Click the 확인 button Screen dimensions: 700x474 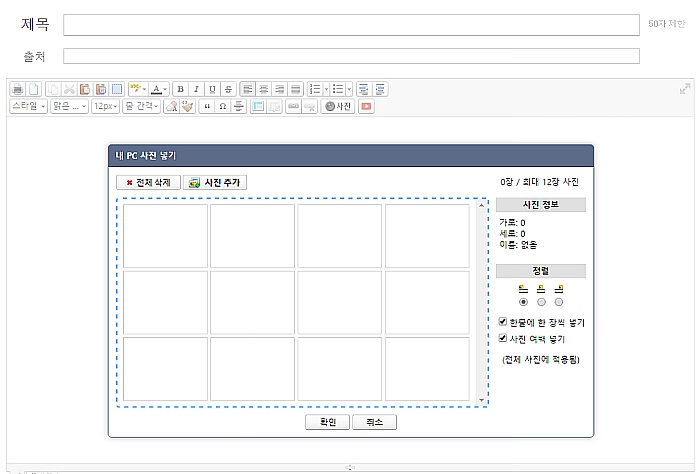tap(327, 422)
